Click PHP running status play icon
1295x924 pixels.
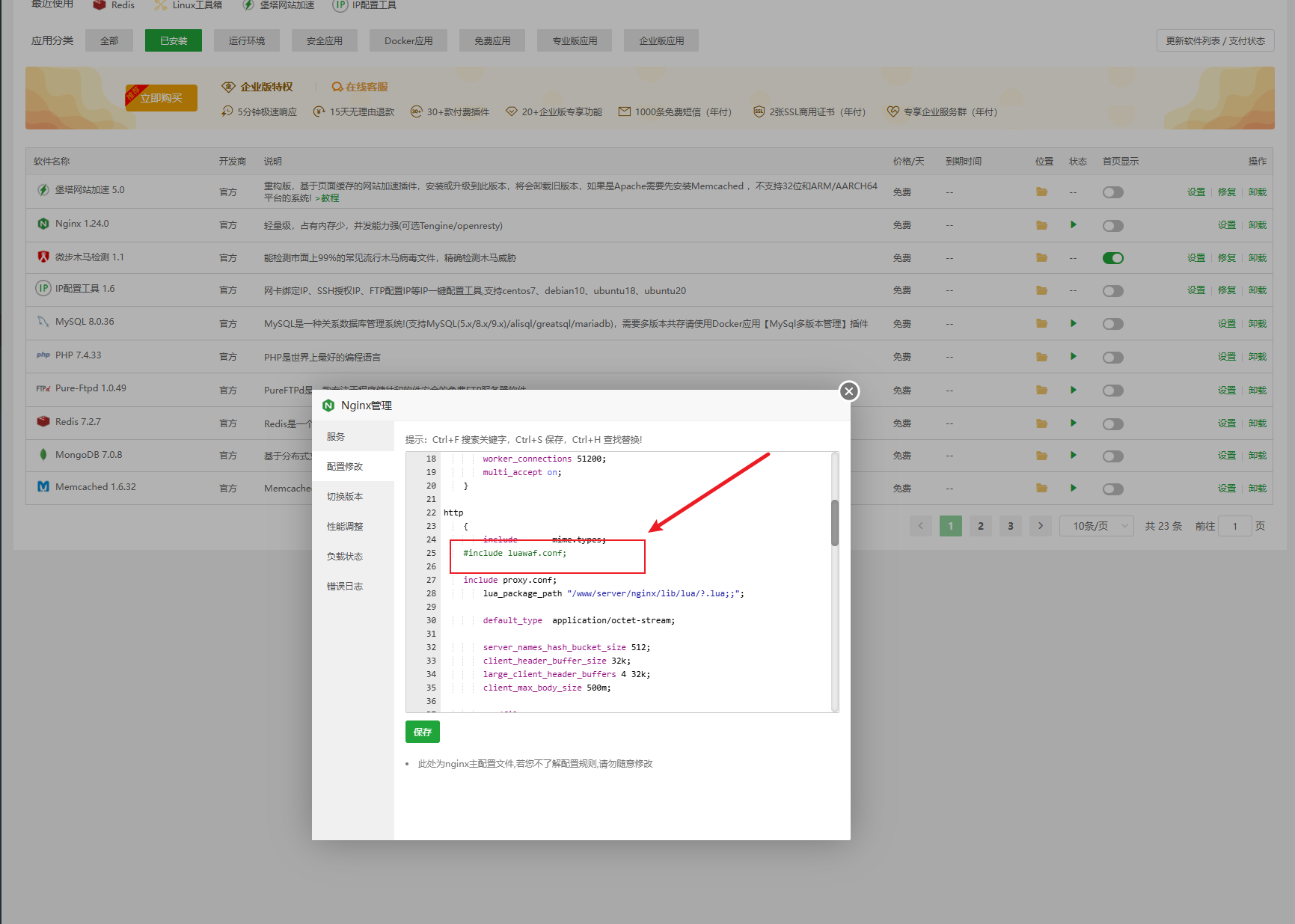pos(1074,357)
